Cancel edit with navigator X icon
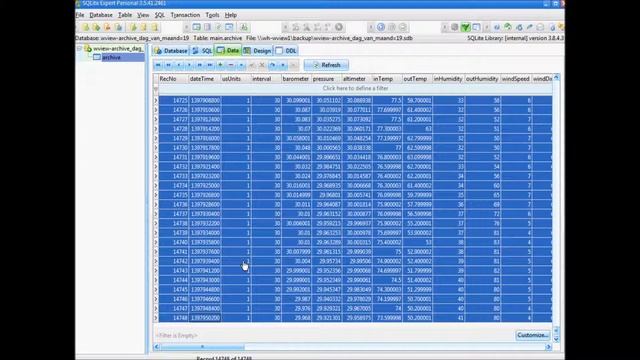 tap(262, 65)
